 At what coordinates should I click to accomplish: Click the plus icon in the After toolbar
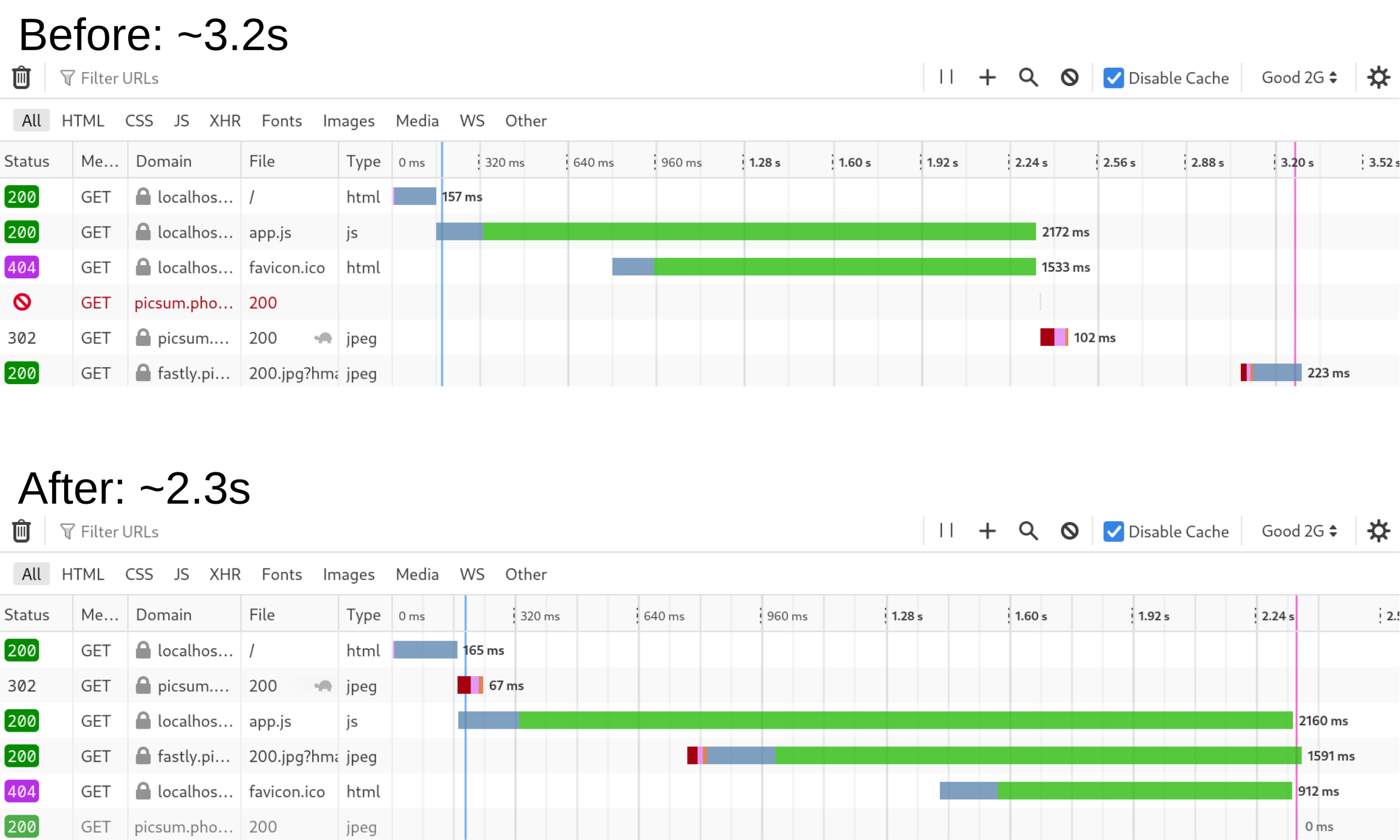tap(987, 531)
